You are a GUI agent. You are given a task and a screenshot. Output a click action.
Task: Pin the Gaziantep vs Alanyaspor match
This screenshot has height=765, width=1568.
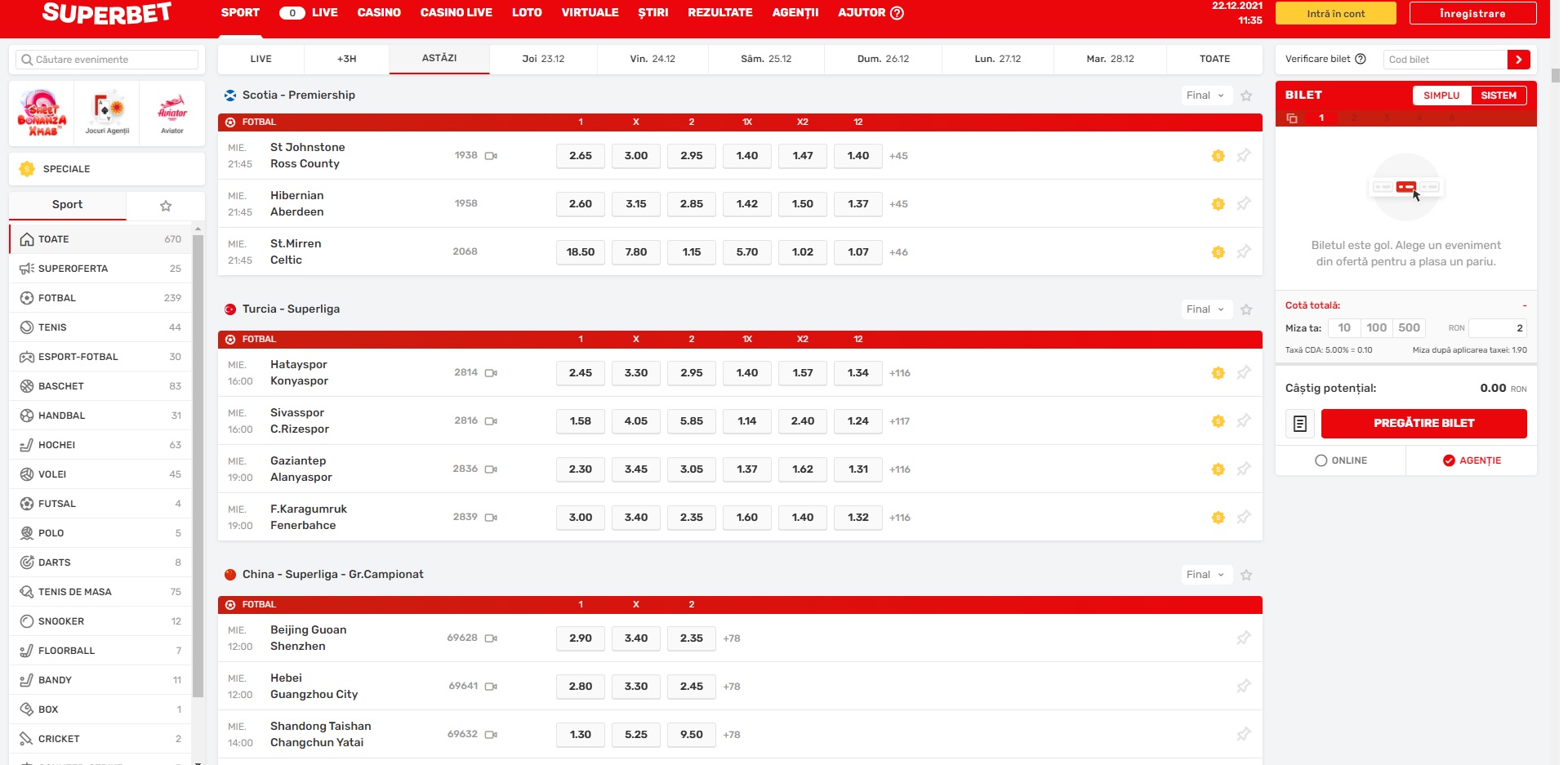(x=1244, y=469)
